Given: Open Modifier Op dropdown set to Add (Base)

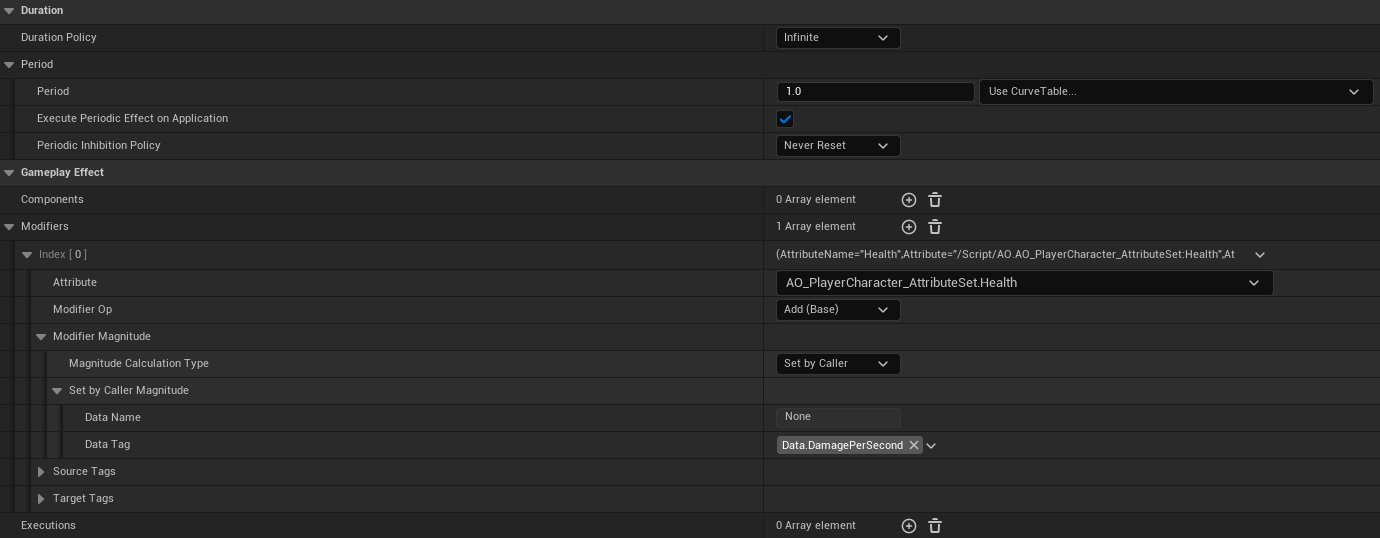Looking at the screenshot, I should 838,310.
